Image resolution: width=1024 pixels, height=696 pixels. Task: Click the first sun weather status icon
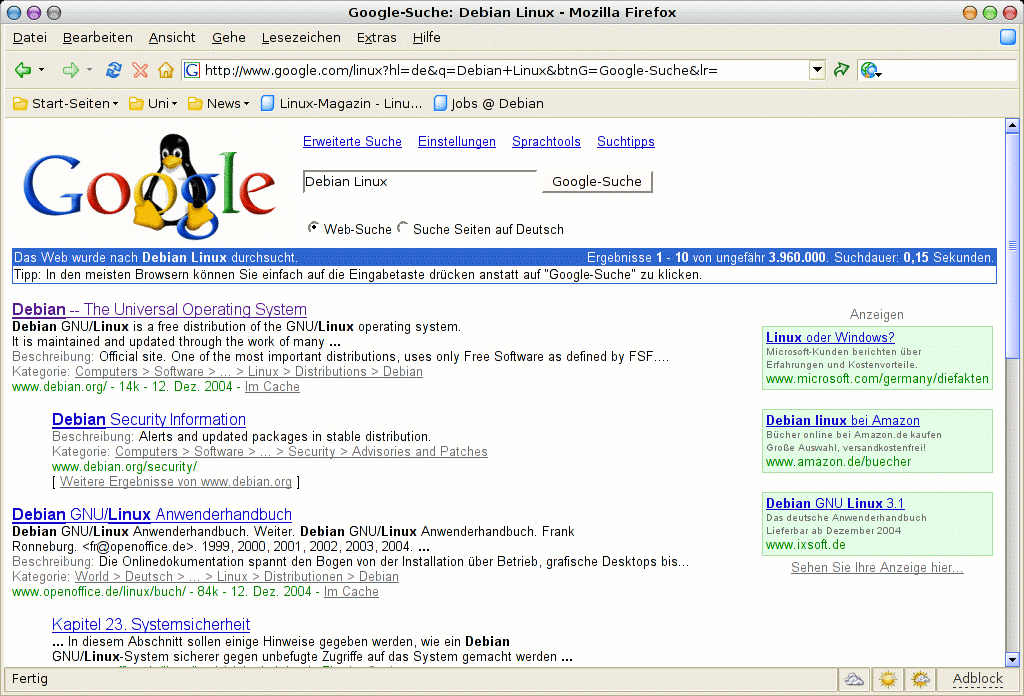[888, 680]
